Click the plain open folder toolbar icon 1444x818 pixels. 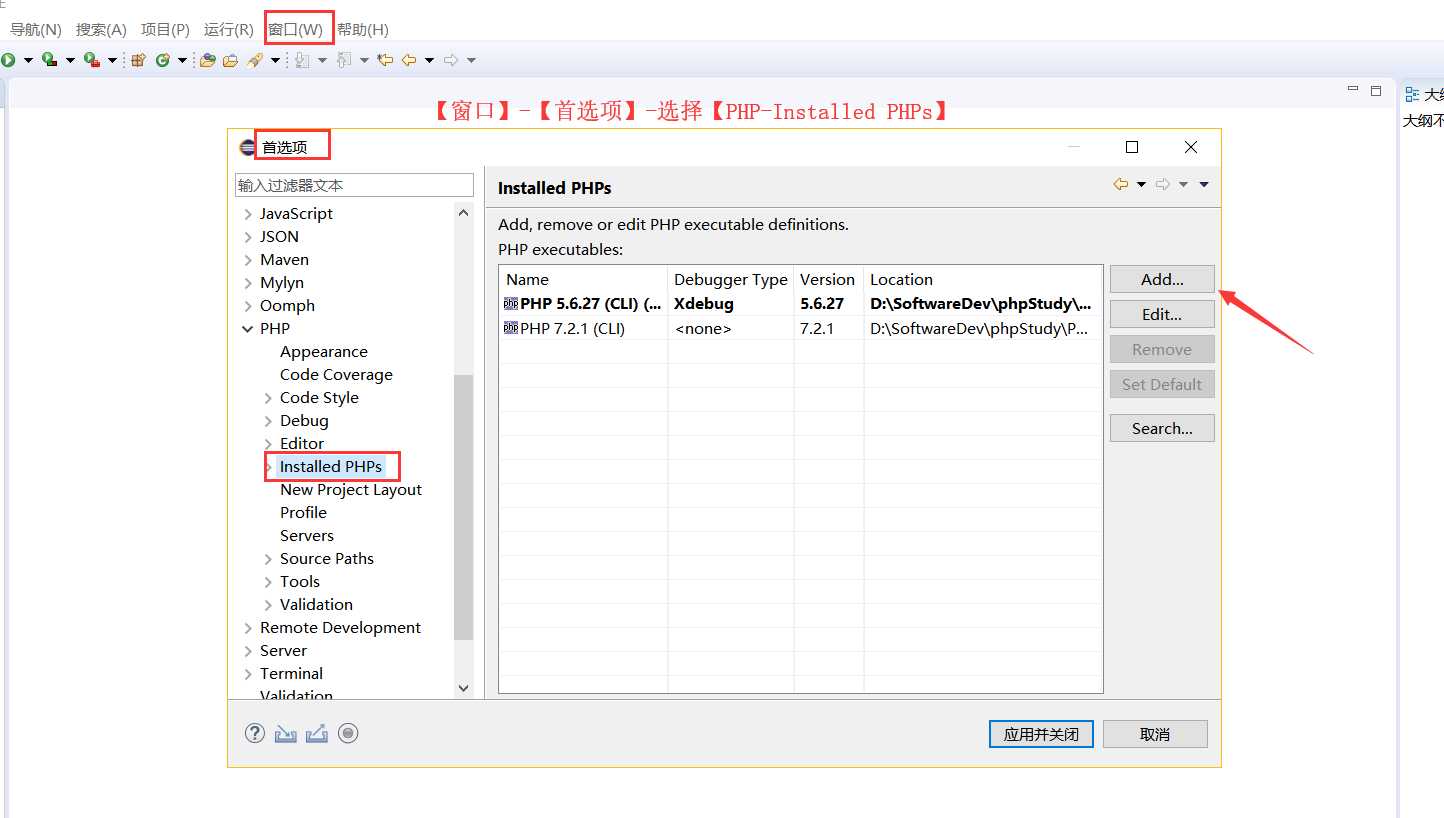[x=231, y=60]
